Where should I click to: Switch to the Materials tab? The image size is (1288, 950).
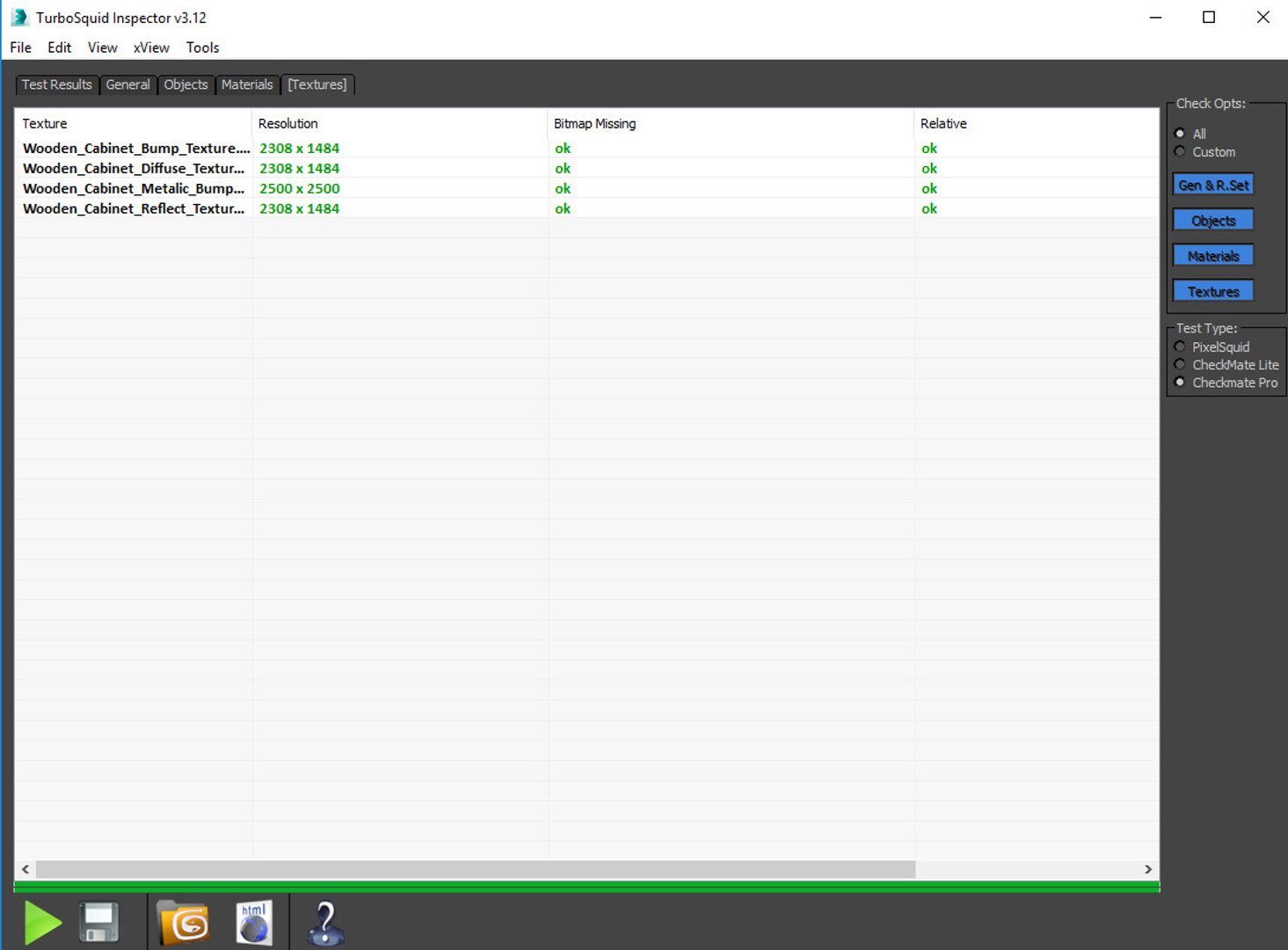tap(247, 84)
